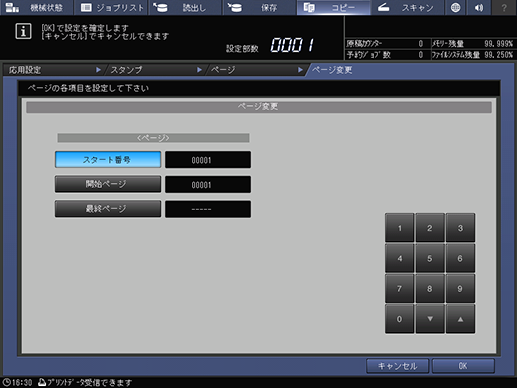Click the globe network icon
The width and height of the screenshot is (517, 388).
click(455, 7)
